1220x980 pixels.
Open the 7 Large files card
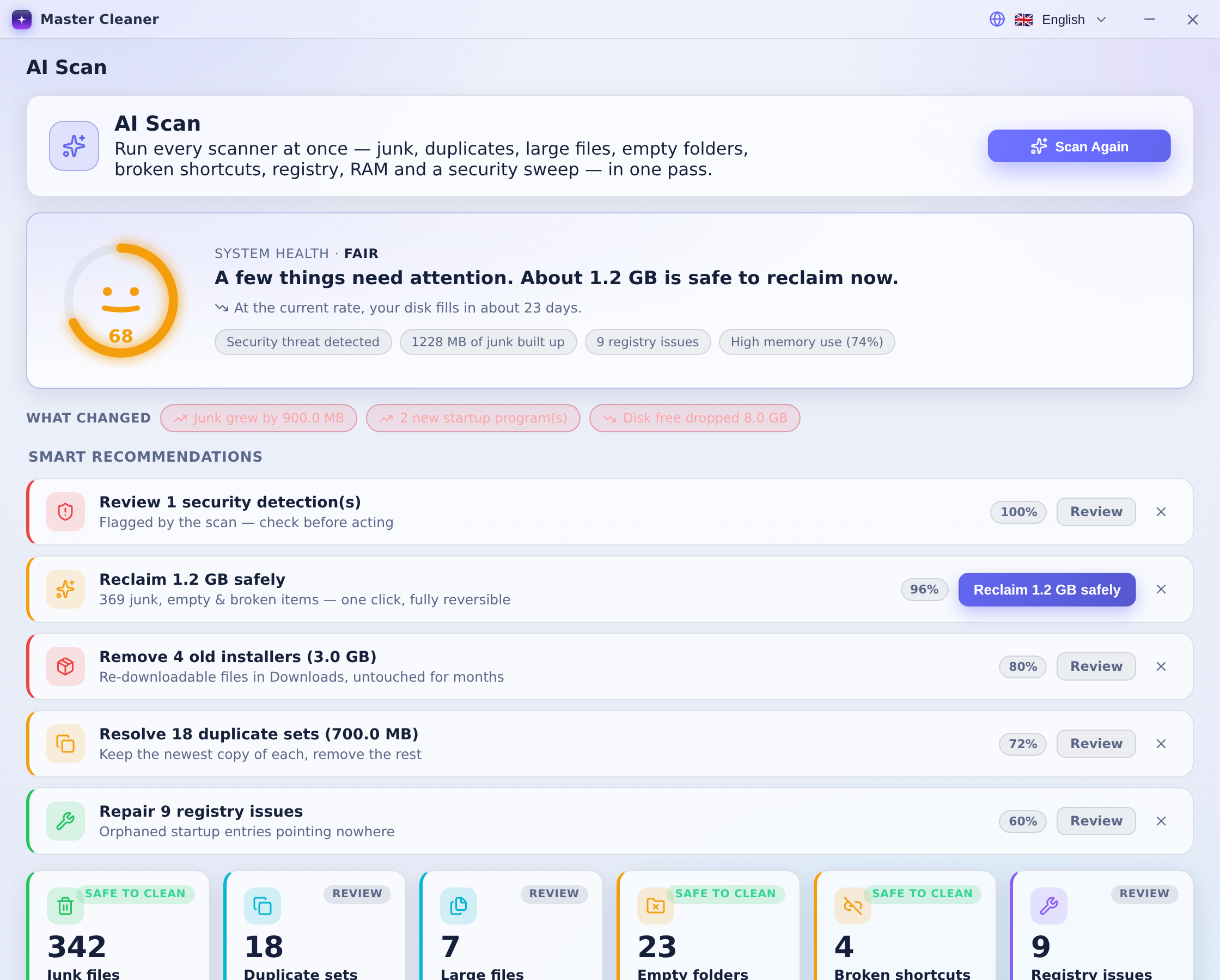click(511, 926)
